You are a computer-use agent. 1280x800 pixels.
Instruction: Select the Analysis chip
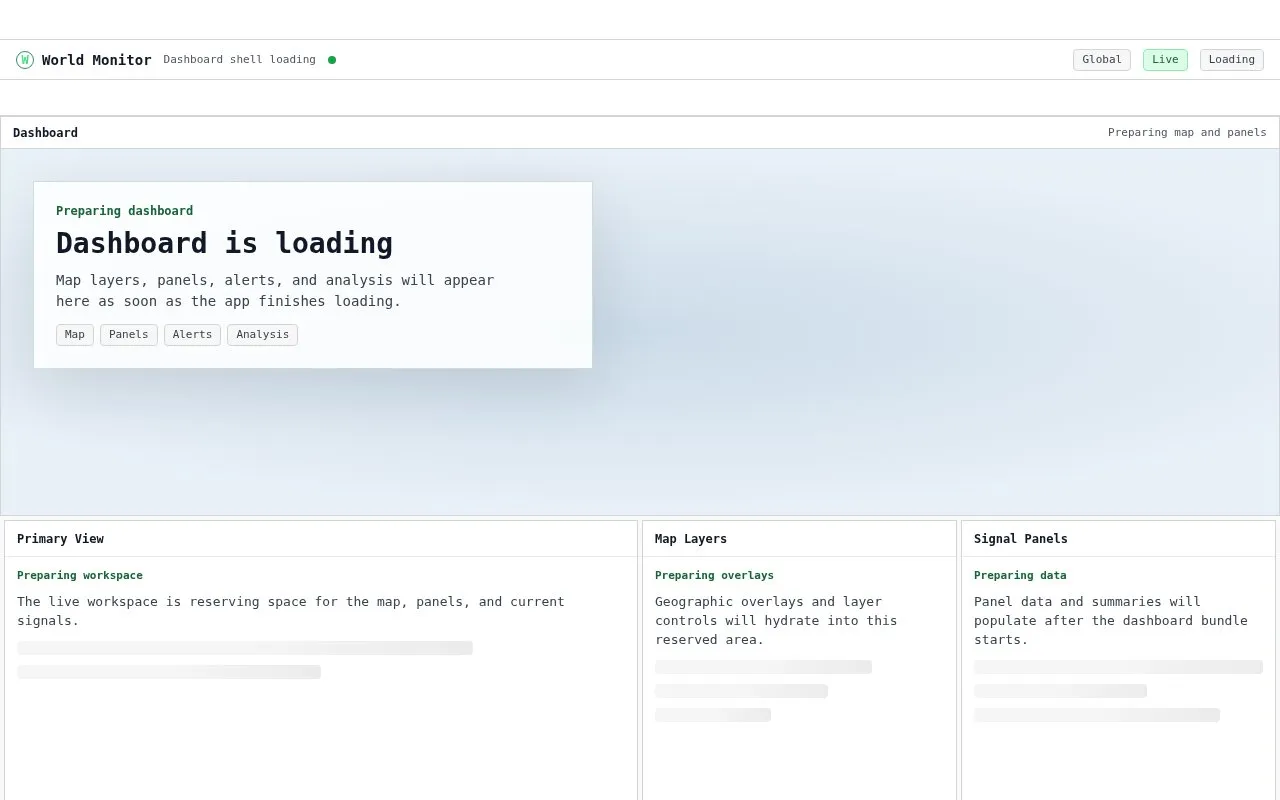coord(262,335)
